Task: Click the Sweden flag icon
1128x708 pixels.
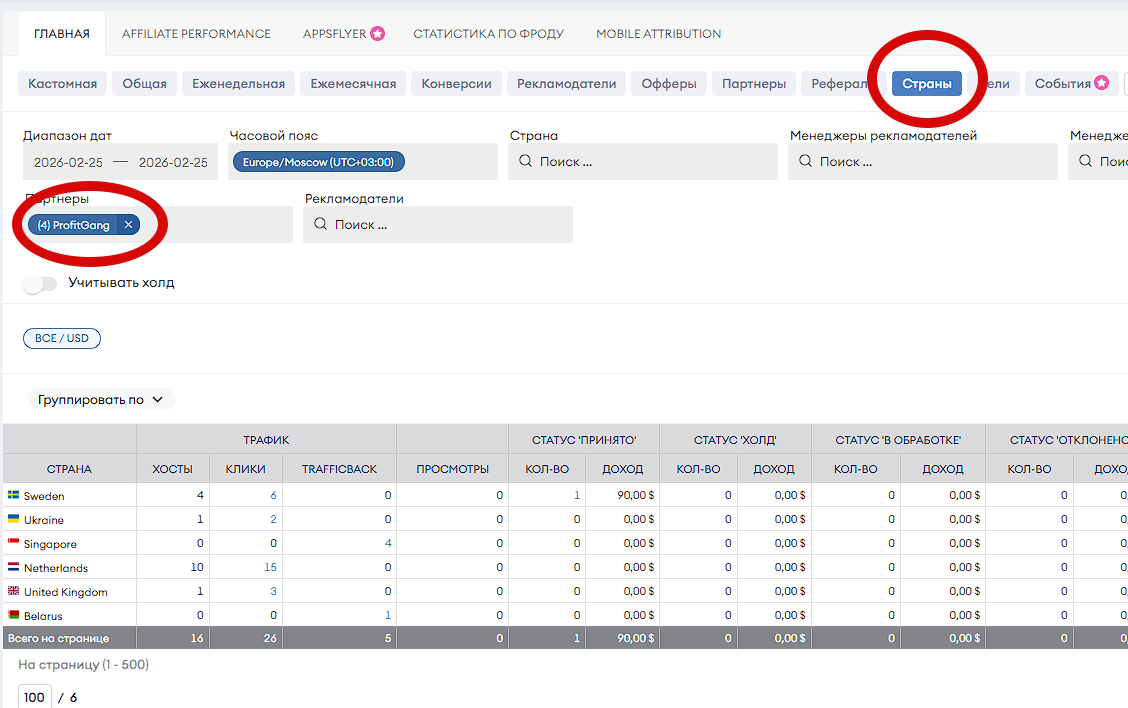Action: coord(14,495)
